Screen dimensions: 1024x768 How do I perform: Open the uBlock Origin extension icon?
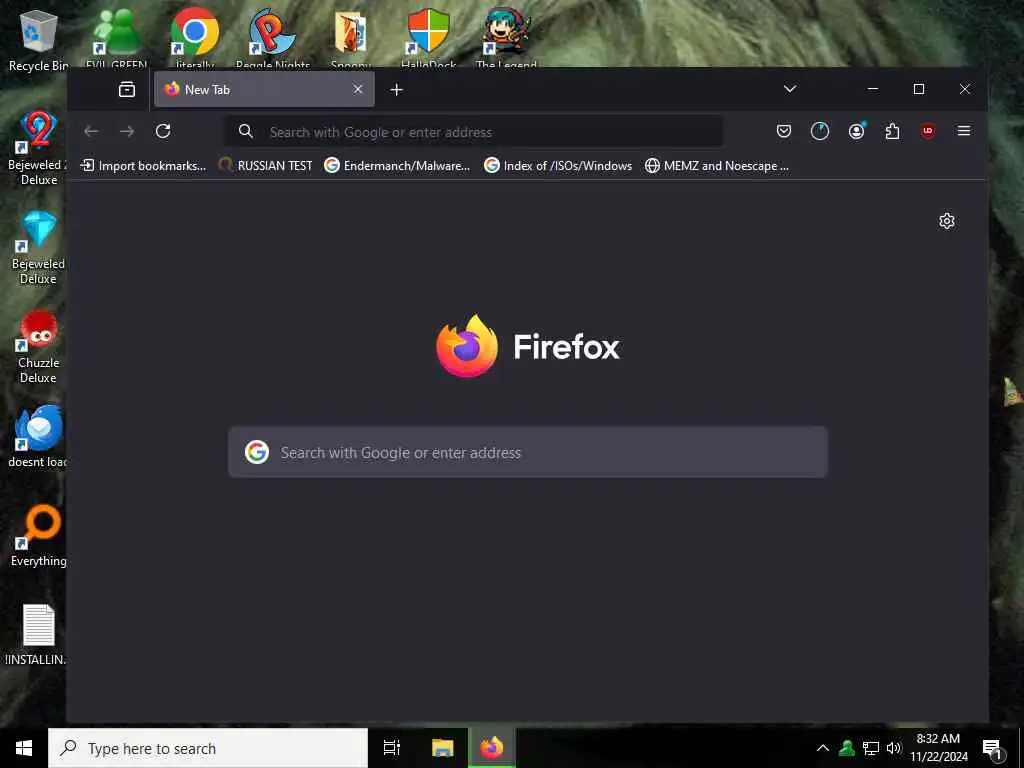[927, 131]
